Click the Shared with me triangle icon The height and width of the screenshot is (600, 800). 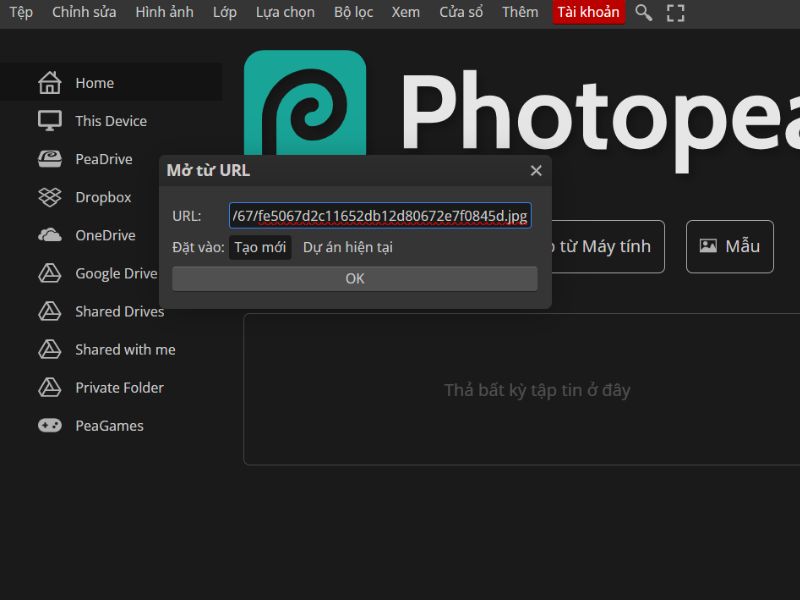49,349
